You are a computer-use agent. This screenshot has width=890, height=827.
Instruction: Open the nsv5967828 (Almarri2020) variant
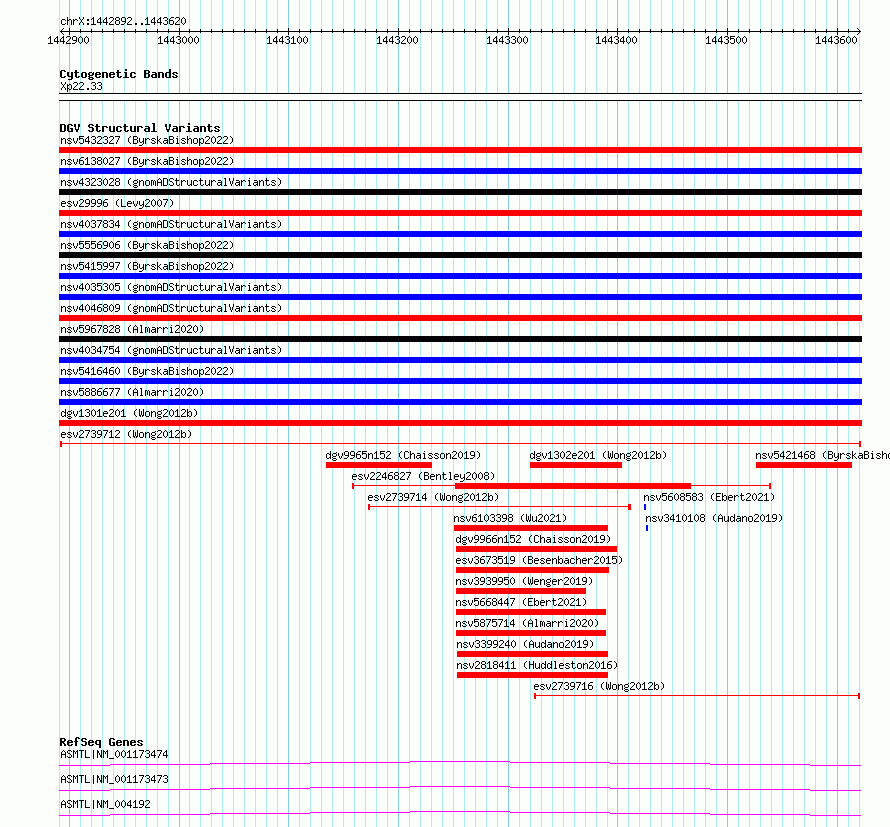pos(132,329)
